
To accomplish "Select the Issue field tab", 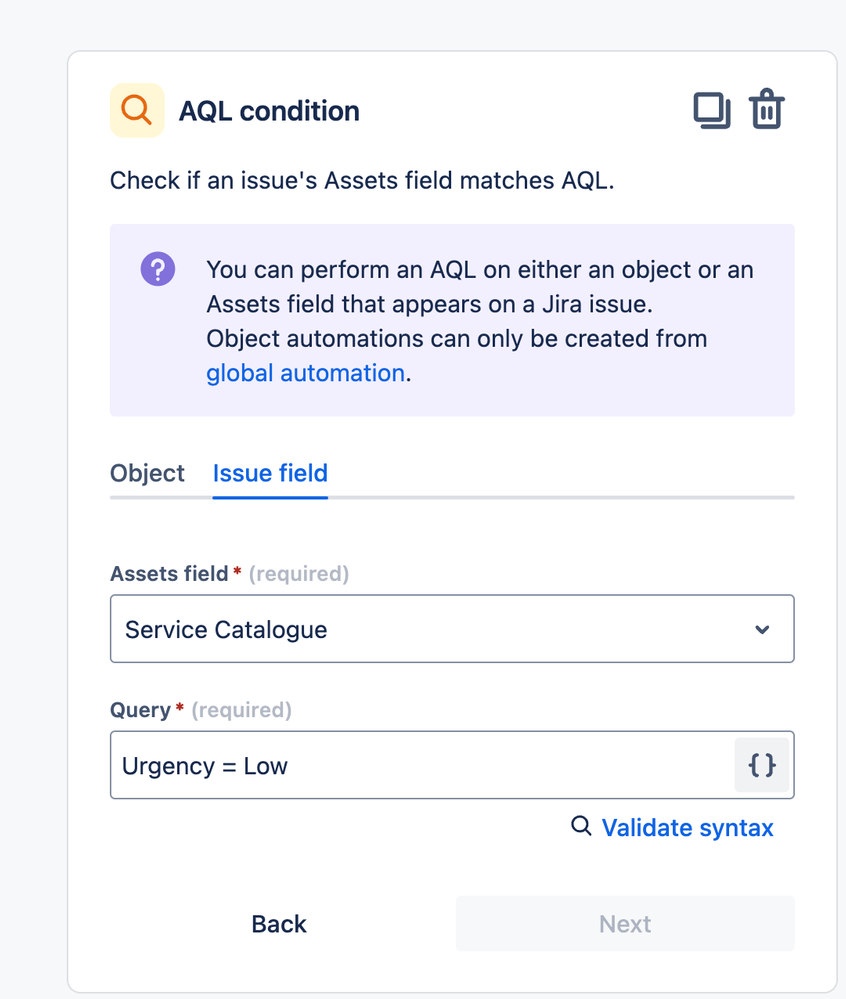I will point(270,473).
